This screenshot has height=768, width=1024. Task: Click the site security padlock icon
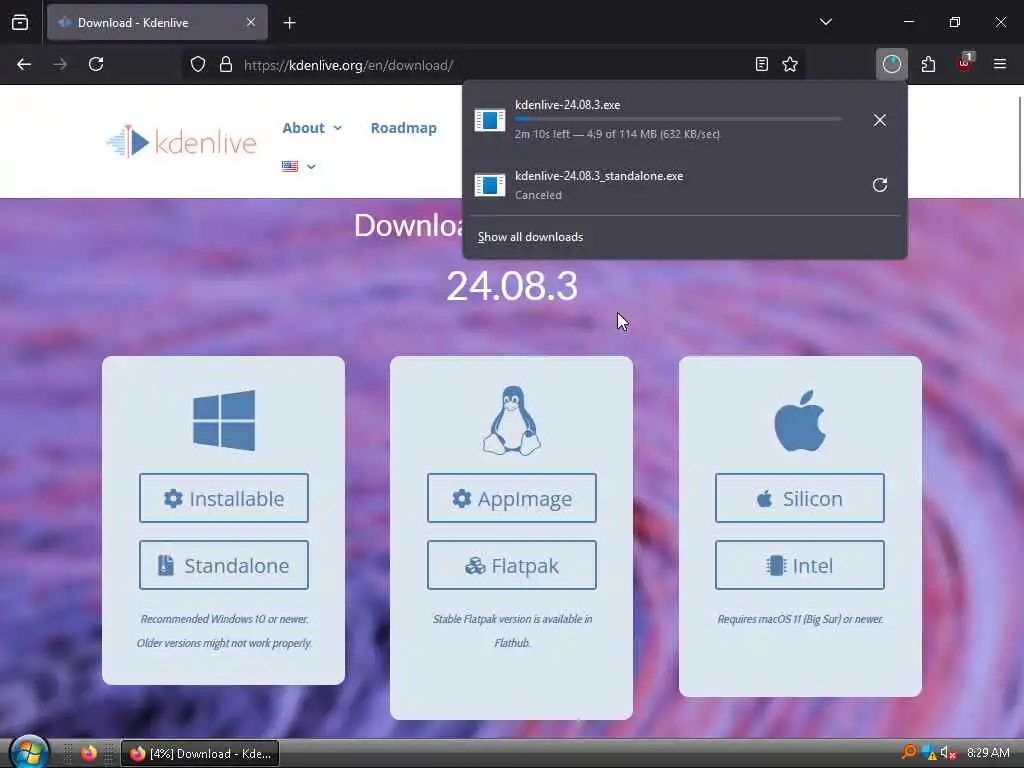pyautogui.click(x=226, y=64)
